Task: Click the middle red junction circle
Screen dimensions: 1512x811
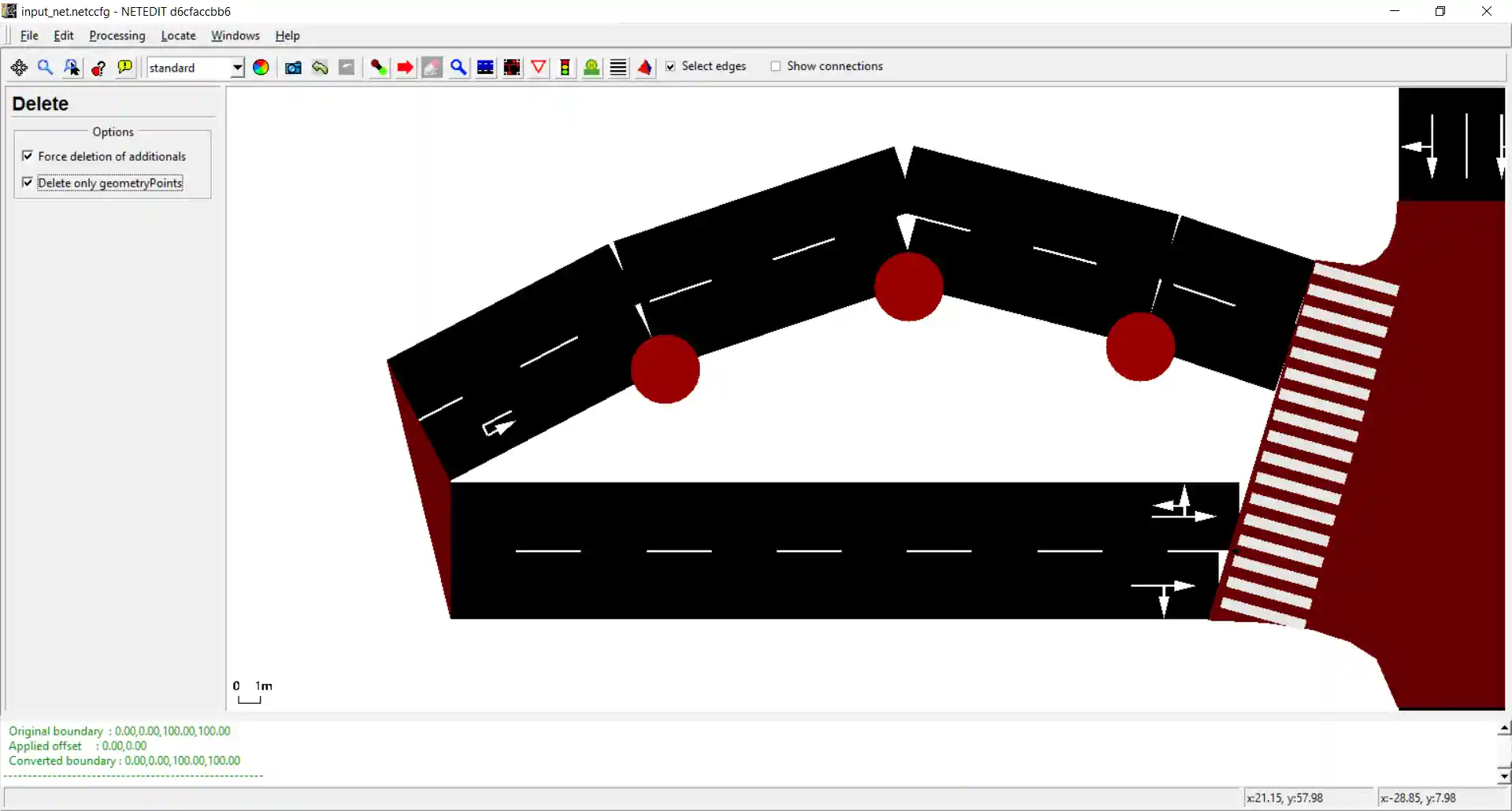Action: click(908, 287)
